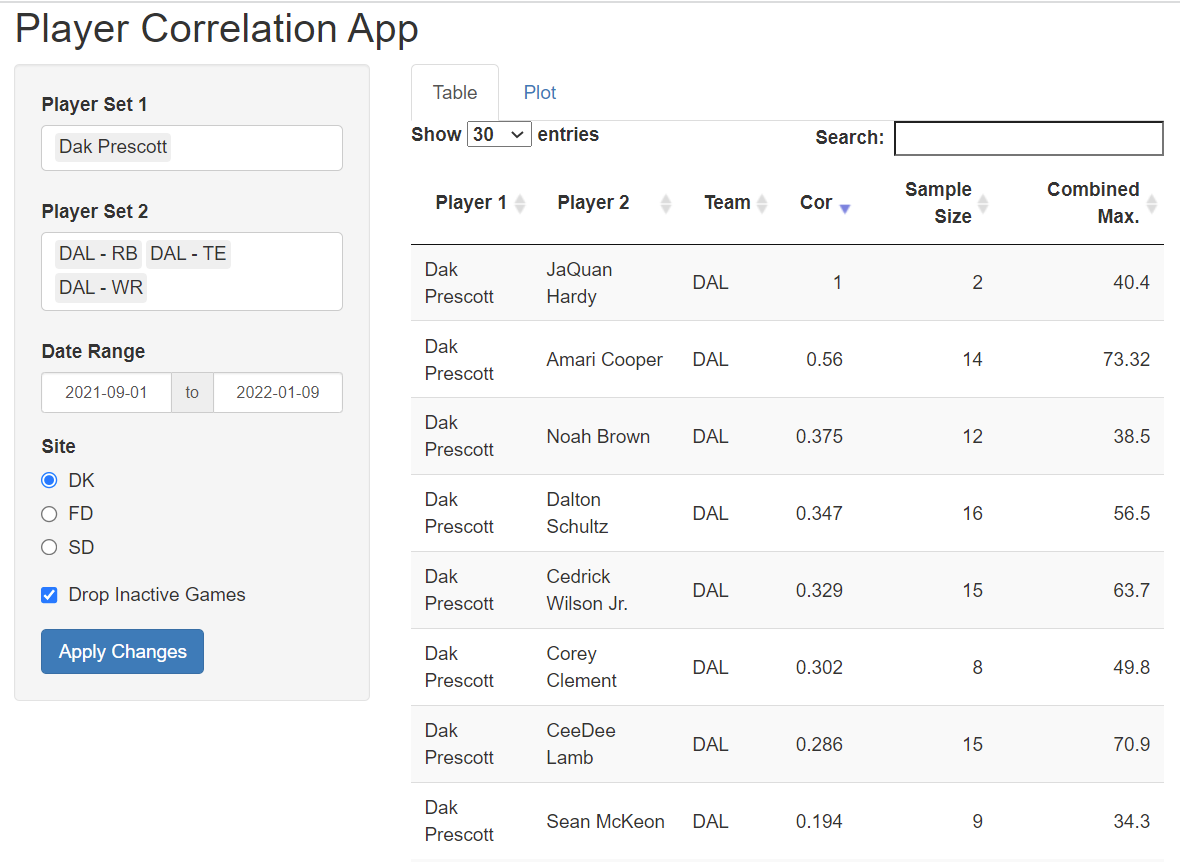
Task: Click the Player 1 column header text
Action: (471, 203)
